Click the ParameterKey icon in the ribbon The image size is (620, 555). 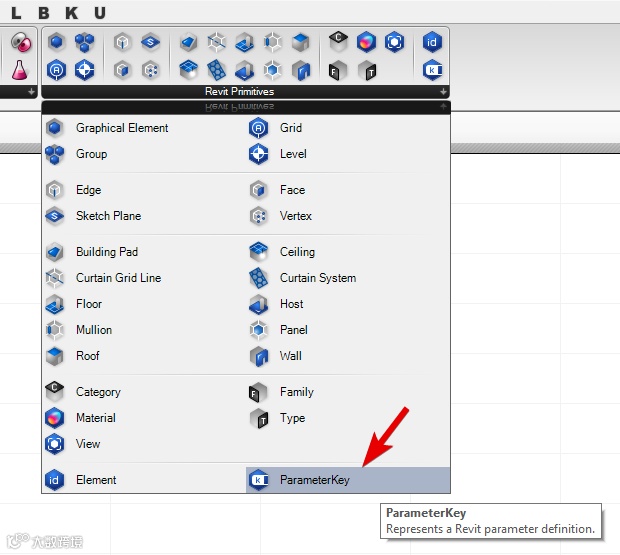point(432,70)
